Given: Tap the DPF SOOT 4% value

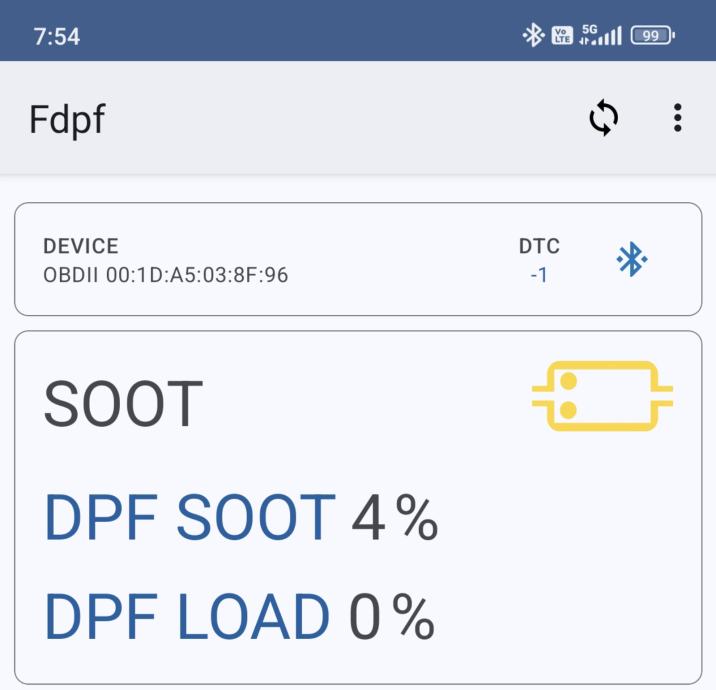Looking at the screenshot, I should pos(394,518).
